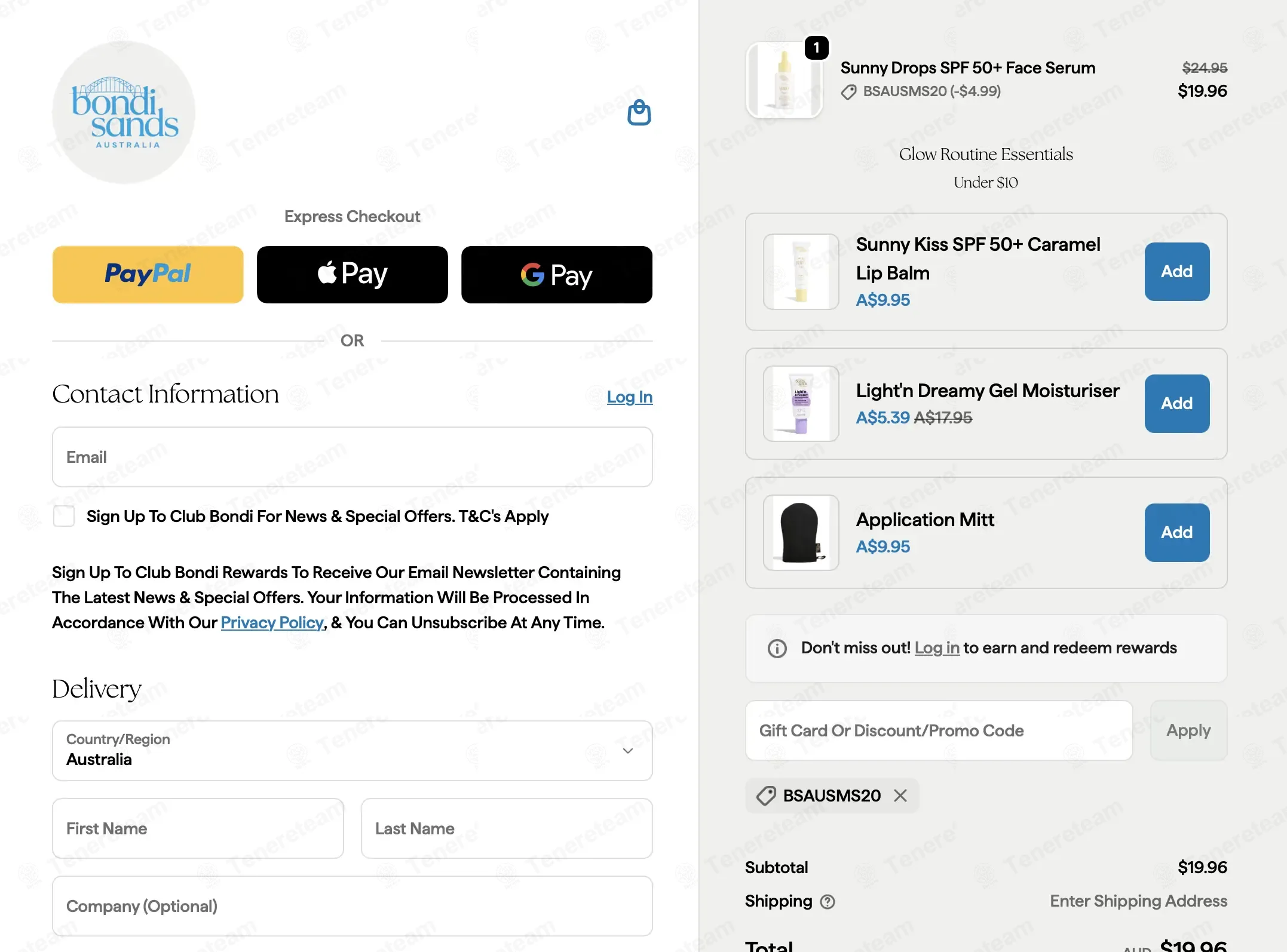Click the Apply promo code button
1287x952 pixels.
pyautogui.click(x=1188, y=730)
